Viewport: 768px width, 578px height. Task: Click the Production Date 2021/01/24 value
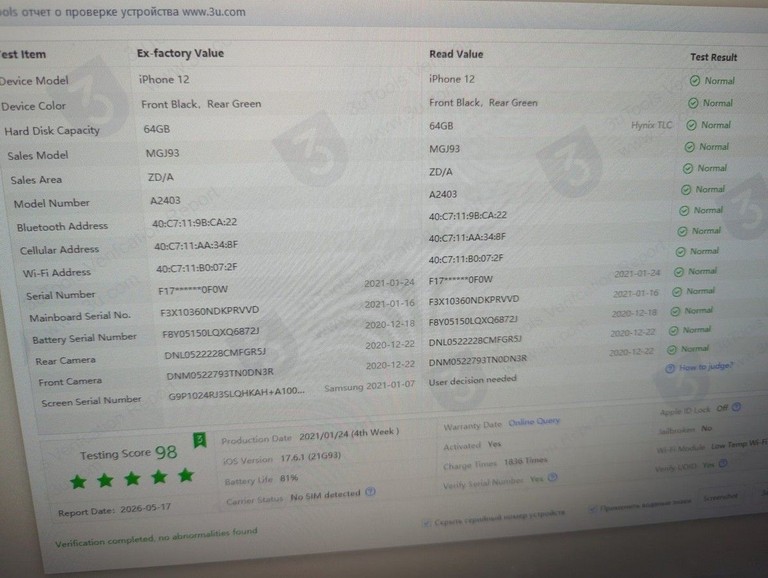349,434
